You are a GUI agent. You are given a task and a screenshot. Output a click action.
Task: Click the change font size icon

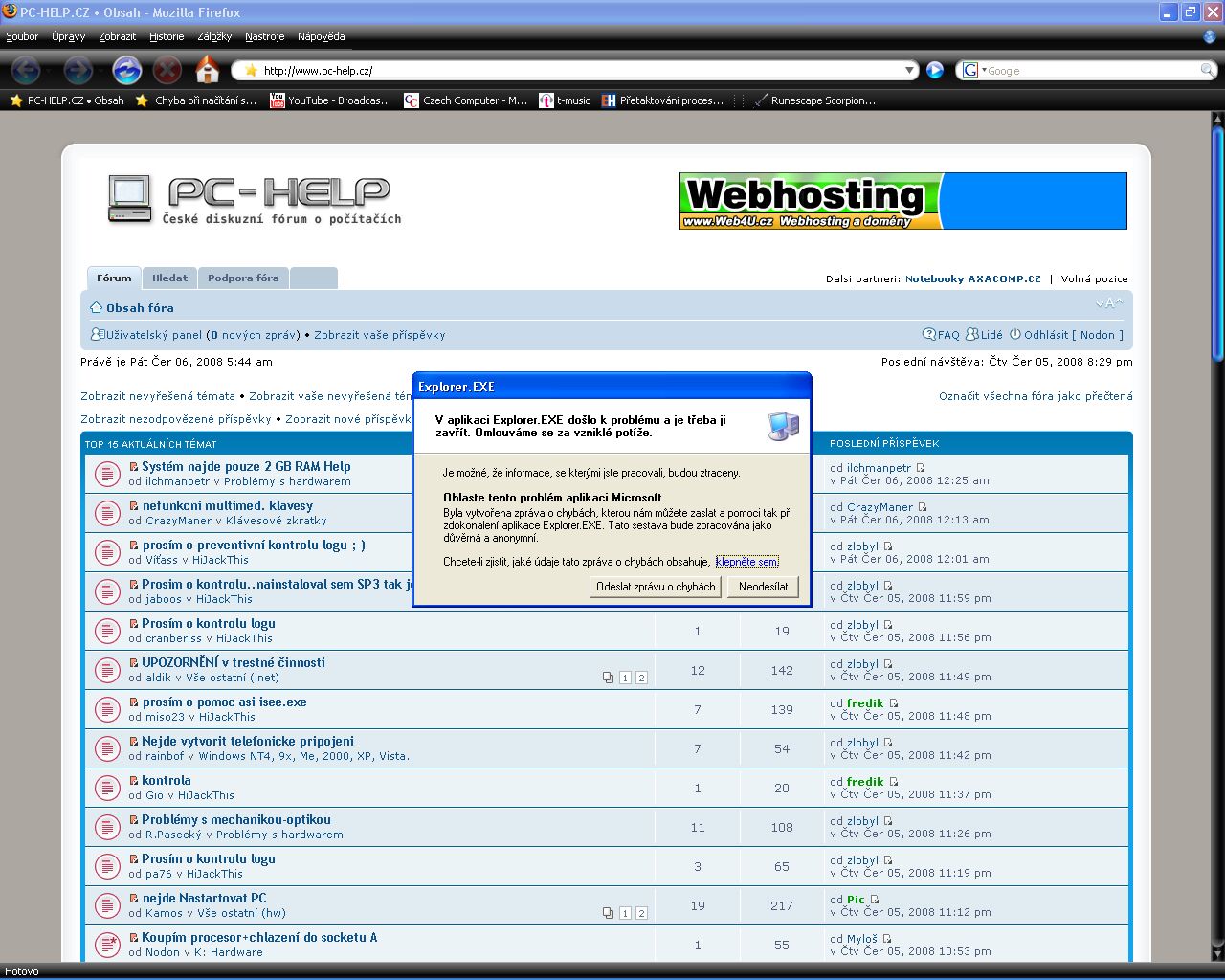(1109, 304)
